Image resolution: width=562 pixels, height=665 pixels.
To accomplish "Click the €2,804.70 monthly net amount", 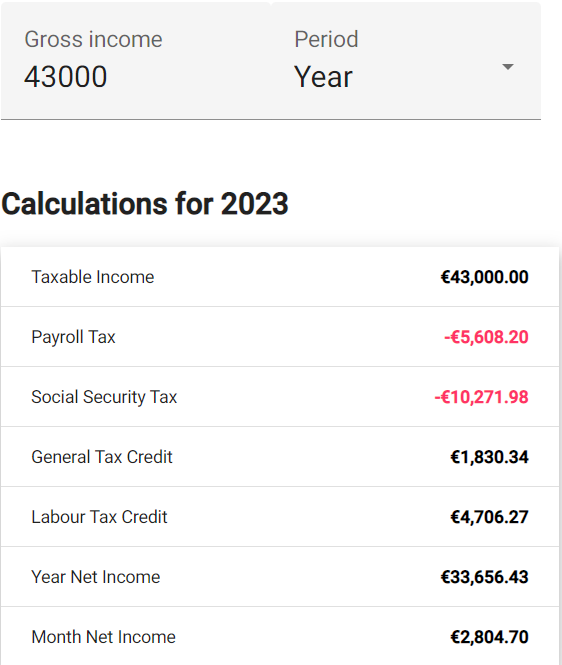I will 489,637.
